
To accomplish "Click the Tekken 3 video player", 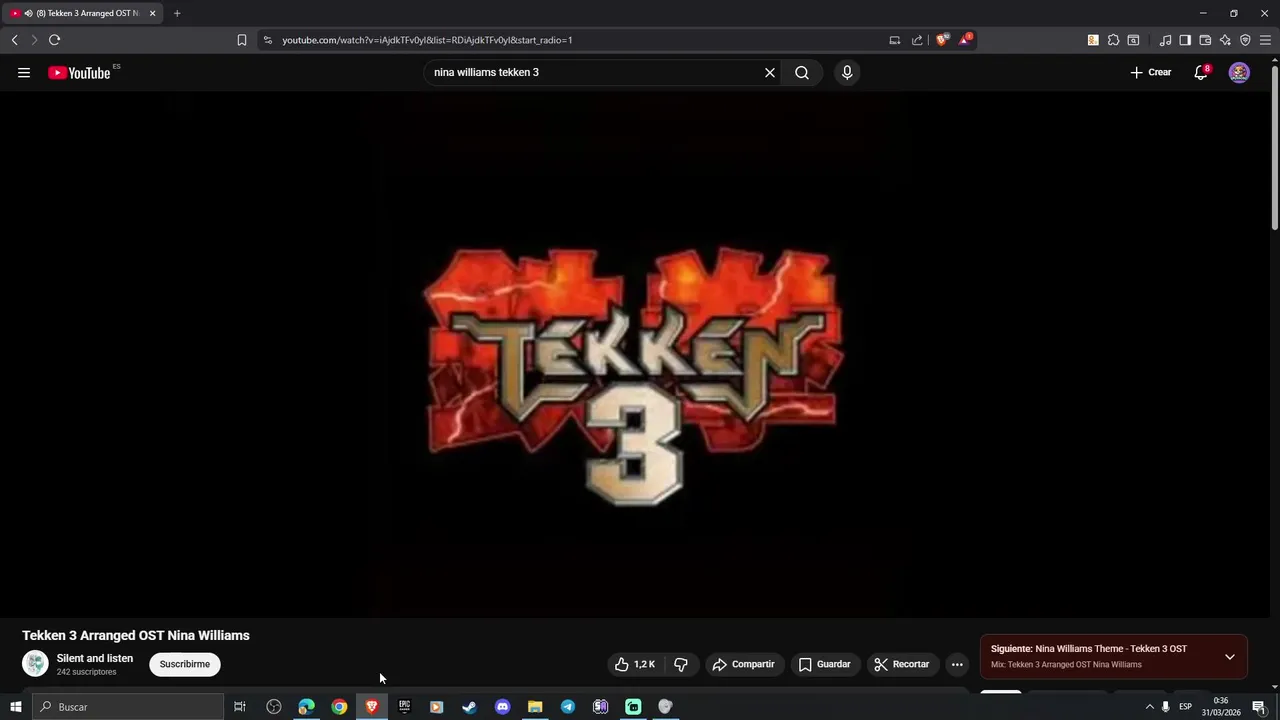I will pos(635,355).
